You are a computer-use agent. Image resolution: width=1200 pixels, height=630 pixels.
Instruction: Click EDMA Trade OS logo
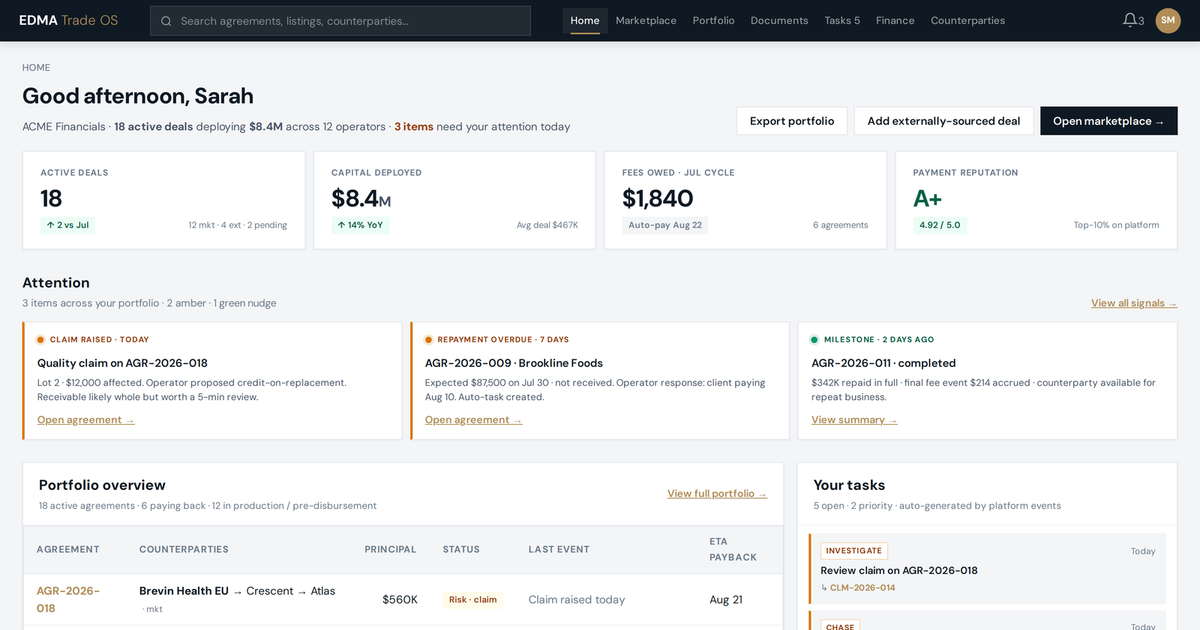click(68, 20)
